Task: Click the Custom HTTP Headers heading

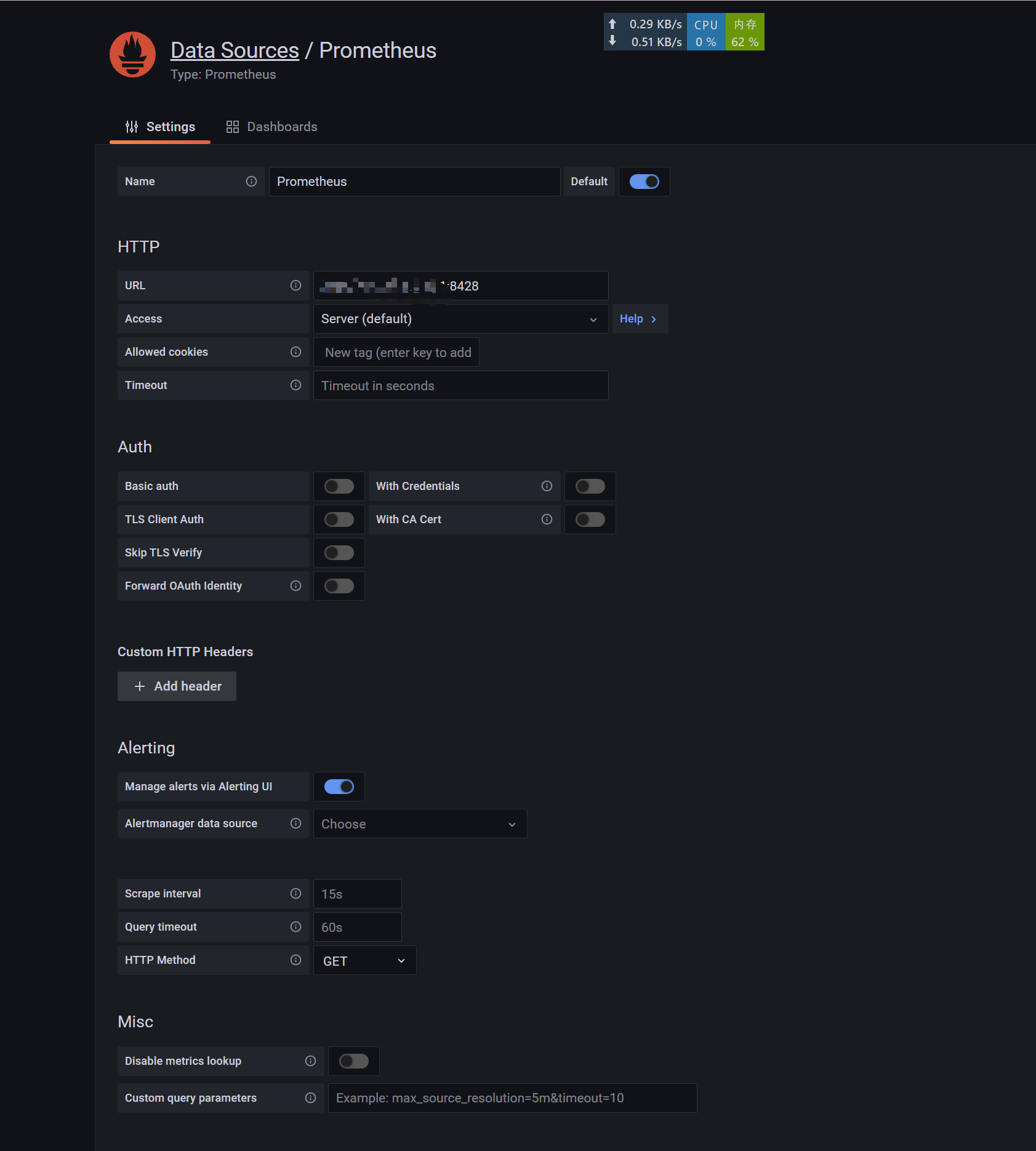Action: pos(185,652)
